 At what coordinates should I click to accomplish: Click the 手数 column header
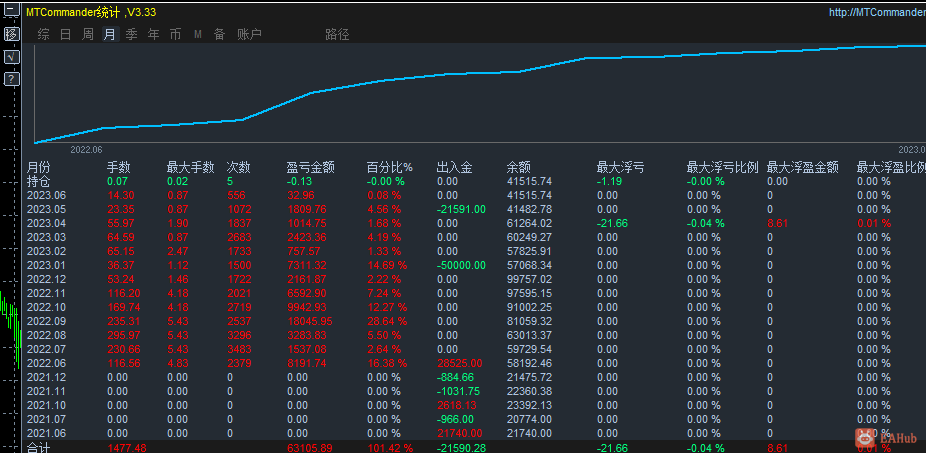pyautogui.click(x=119, y=168)
